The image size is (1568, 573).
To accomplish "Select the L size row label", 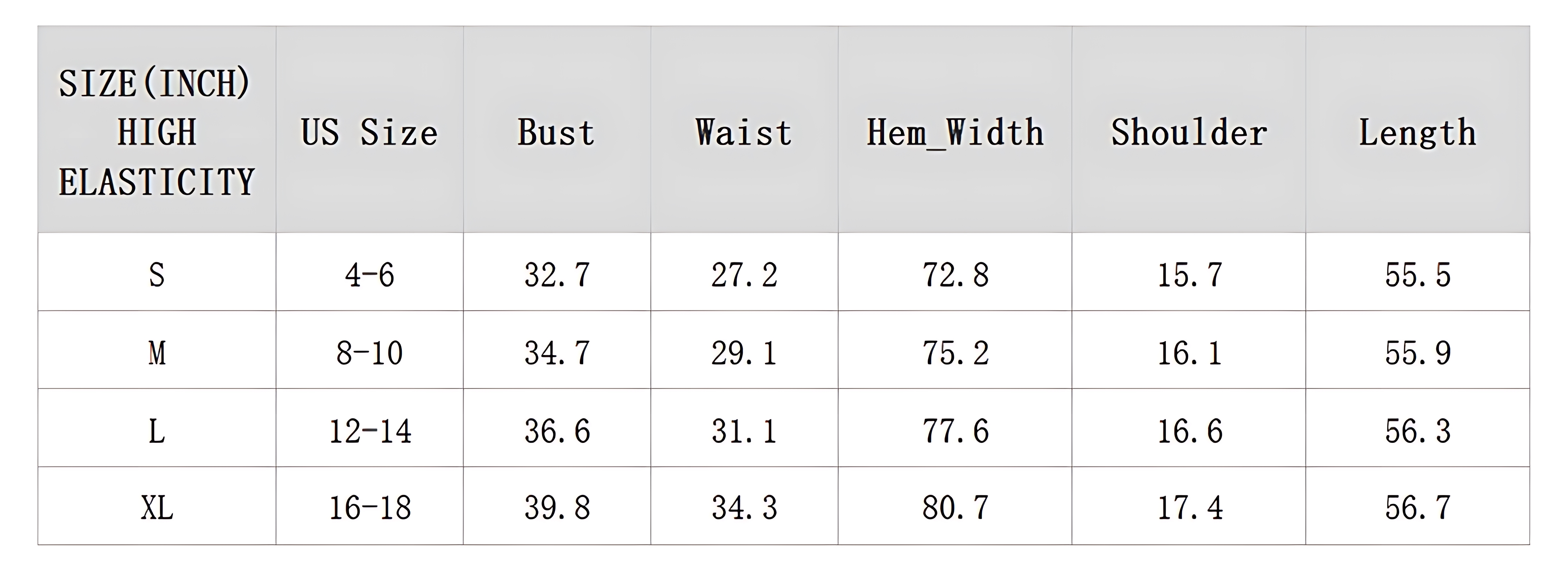I will coord(157,428).
